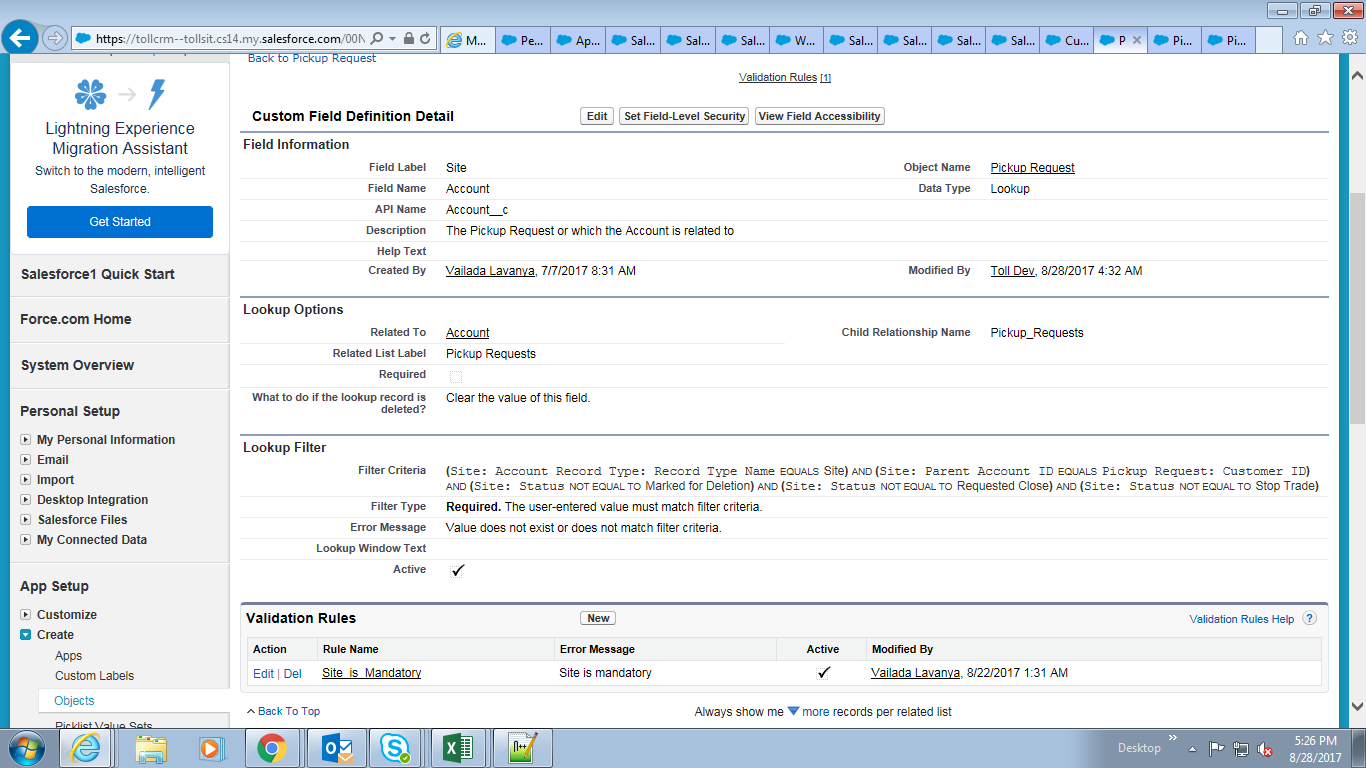Click the page scrollbar down arrow
The width and height of the screenshot is (1366, 768).
[1357, 707]
